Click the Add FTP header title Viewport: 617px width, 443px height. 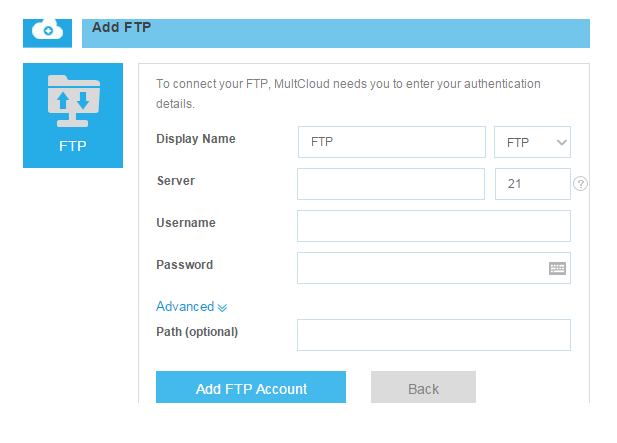point(121,27)
